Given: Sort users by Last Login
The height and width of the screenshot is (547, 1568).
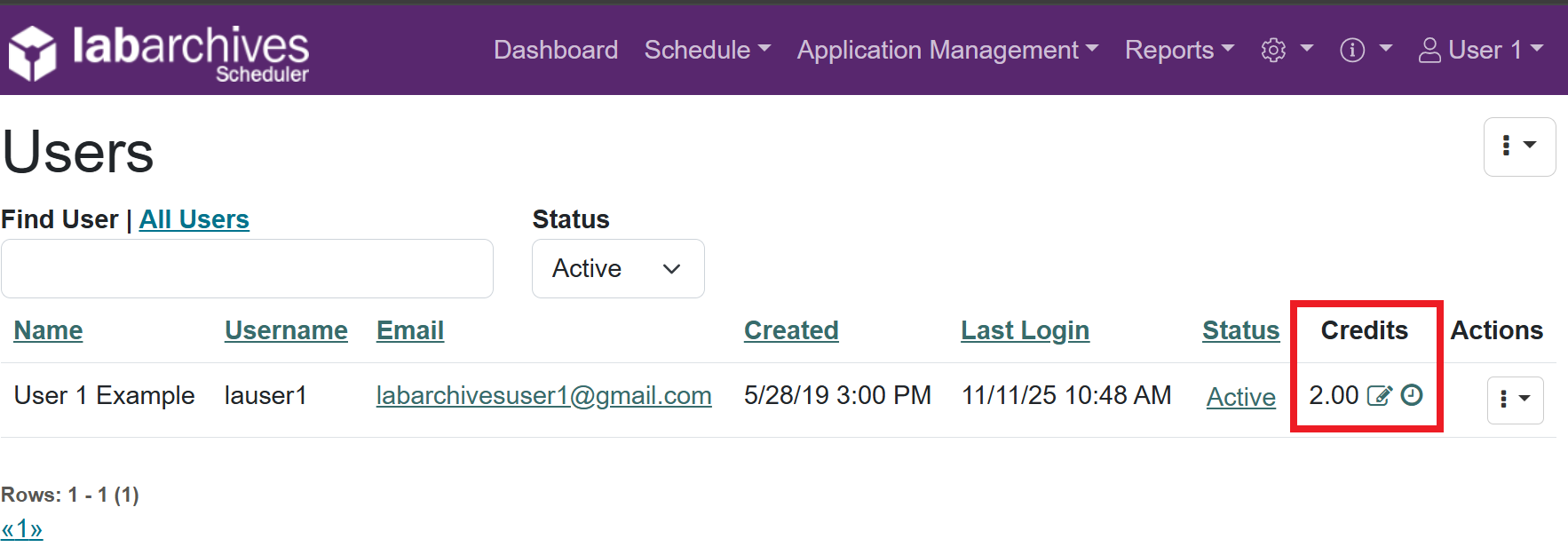Looking at the screenshot, I should (1025, 330).
